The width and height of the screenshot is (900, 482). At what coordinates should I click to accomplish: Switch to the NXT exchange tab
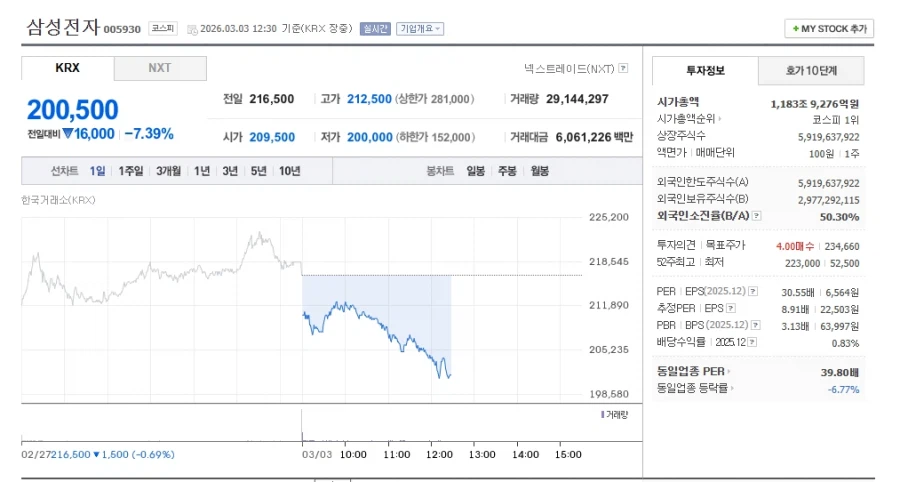(x=160, y=68)
